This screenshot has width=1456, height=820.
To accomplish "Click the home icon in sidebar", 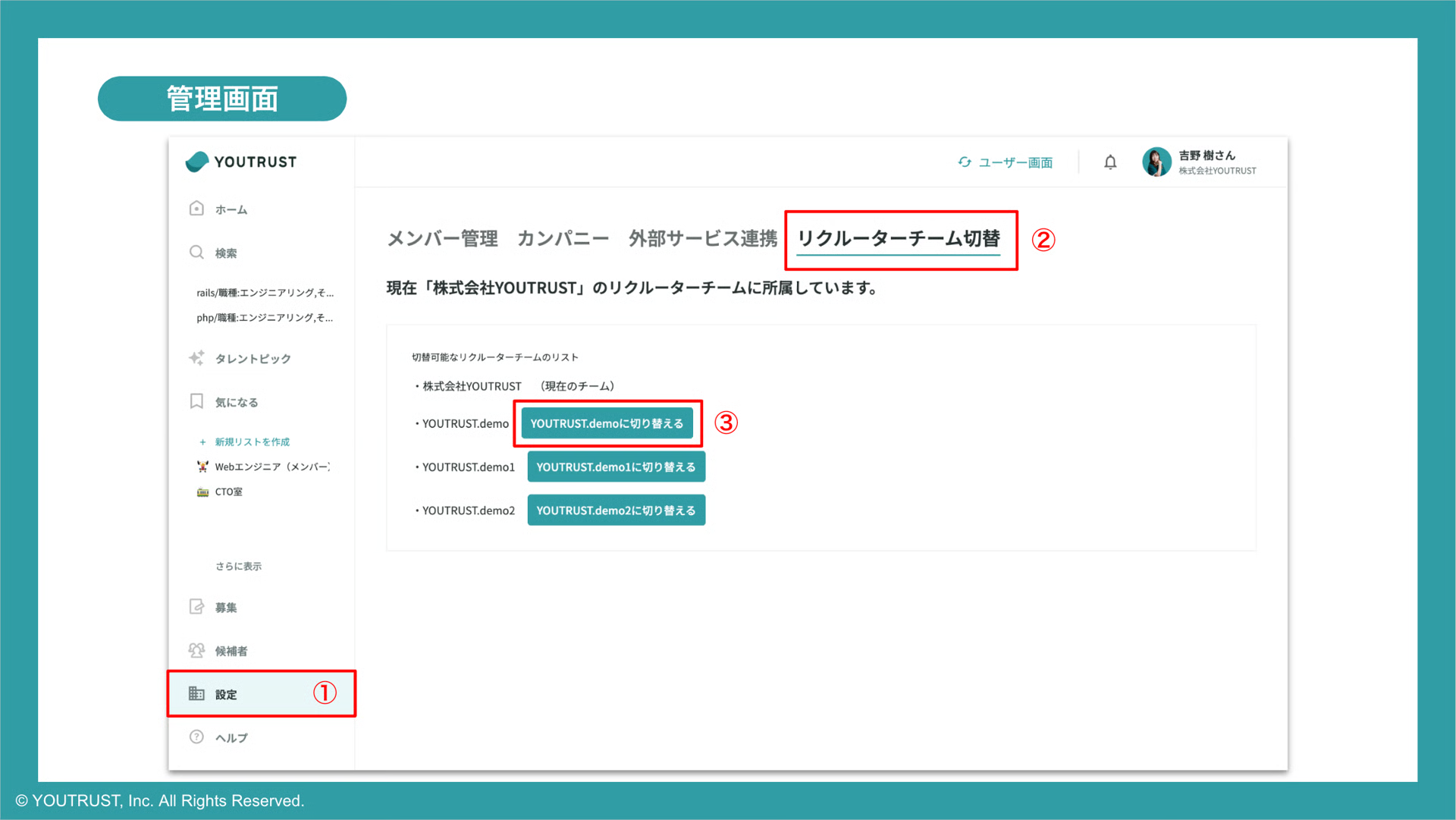I will [196, 209].
